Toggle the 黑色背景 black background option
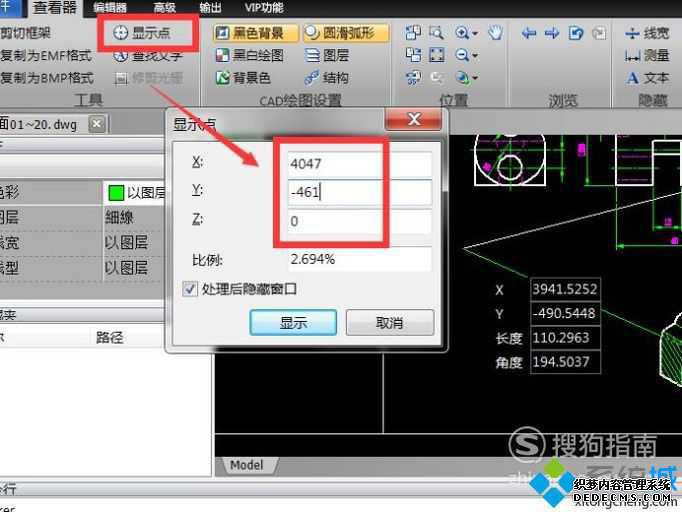The height and width of the screenshot is (512, 682). coord(255,33)
